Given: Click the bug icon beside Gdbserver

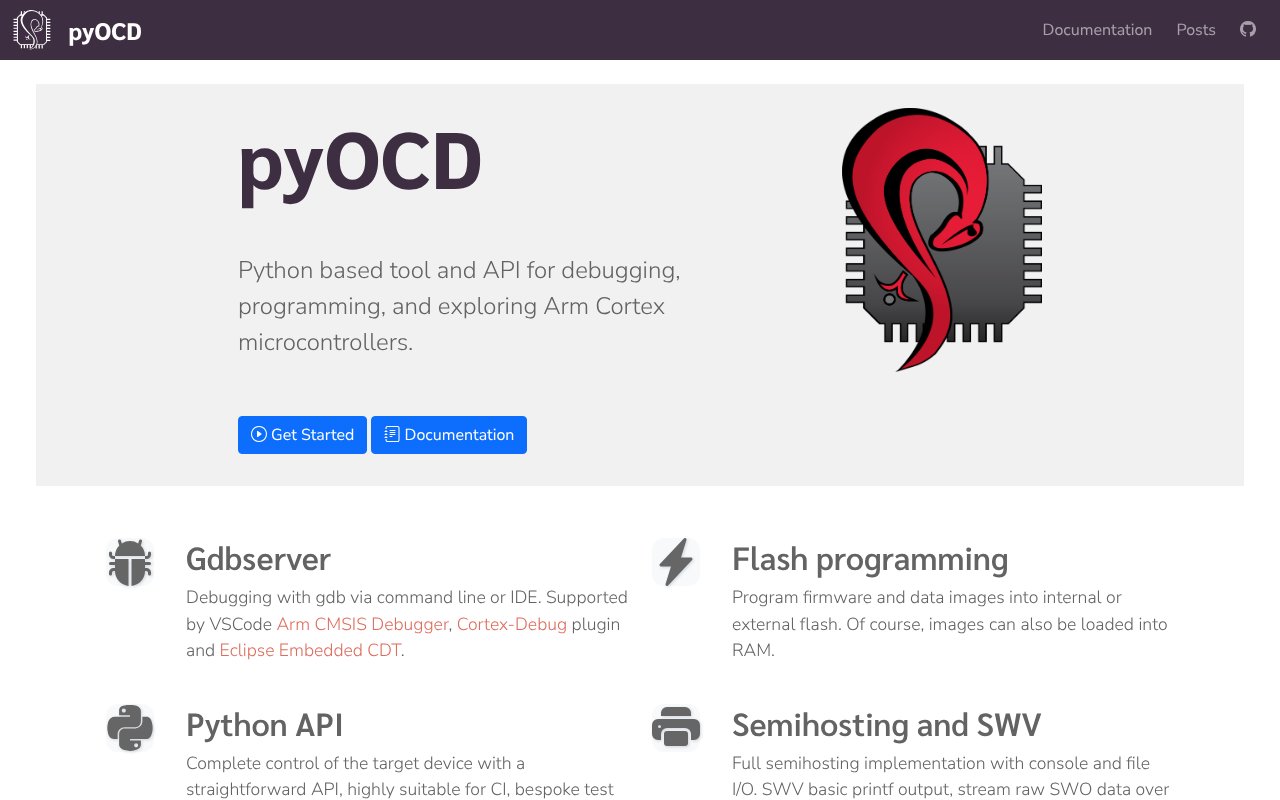Looking at the screenshot, I should point(130,563).
